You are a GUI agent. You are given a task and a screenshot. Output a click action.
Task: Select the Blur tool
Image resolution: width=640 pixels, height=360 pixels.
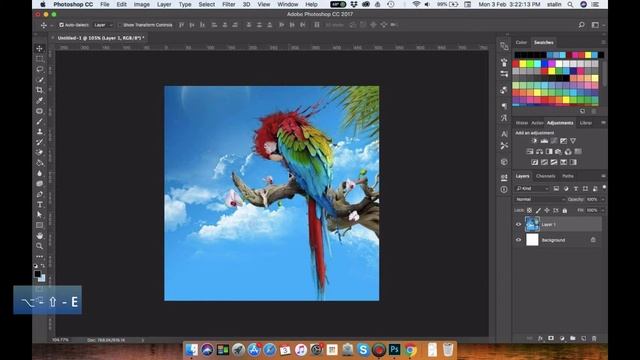[x=40, y=173]
